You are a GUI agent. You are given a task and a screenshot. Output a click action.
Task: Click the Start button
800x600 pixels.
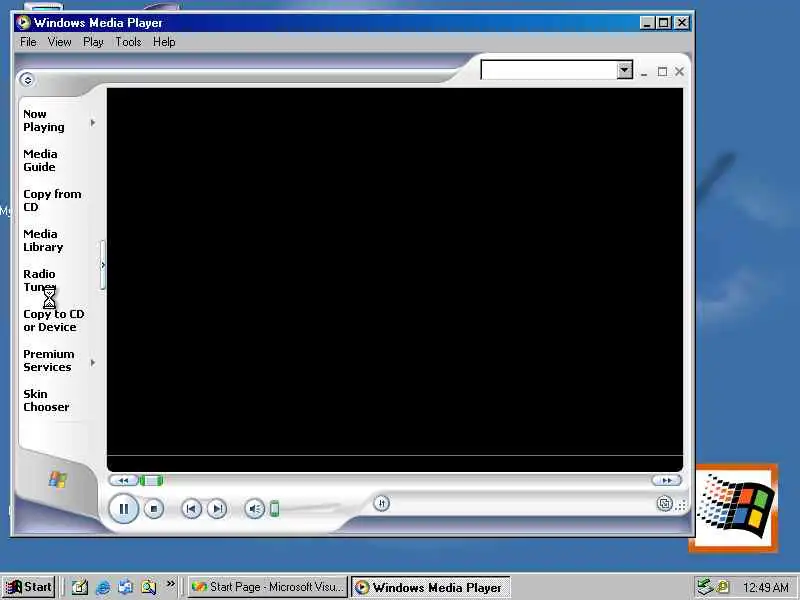tap(29, 587)
